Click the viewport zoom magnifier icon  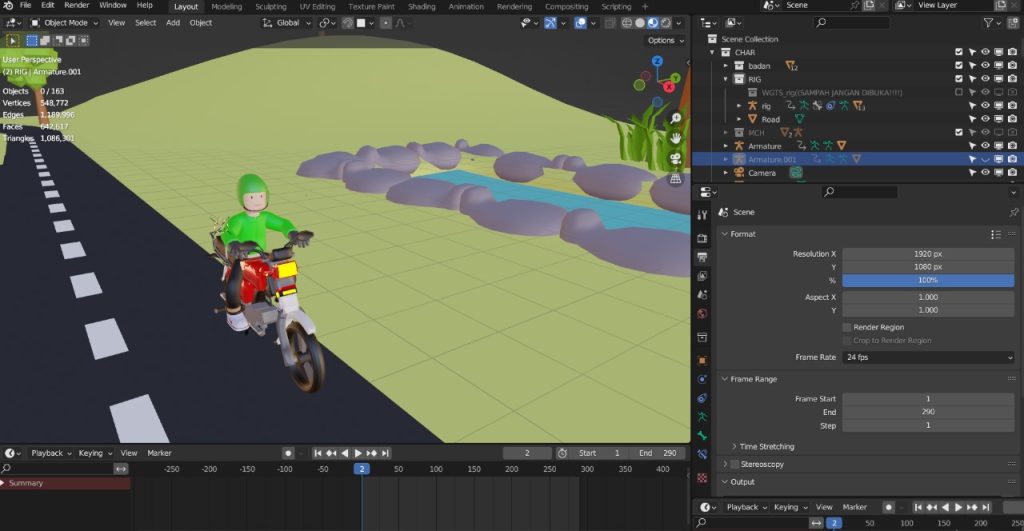pyautogui.click(x=676, y=118)
